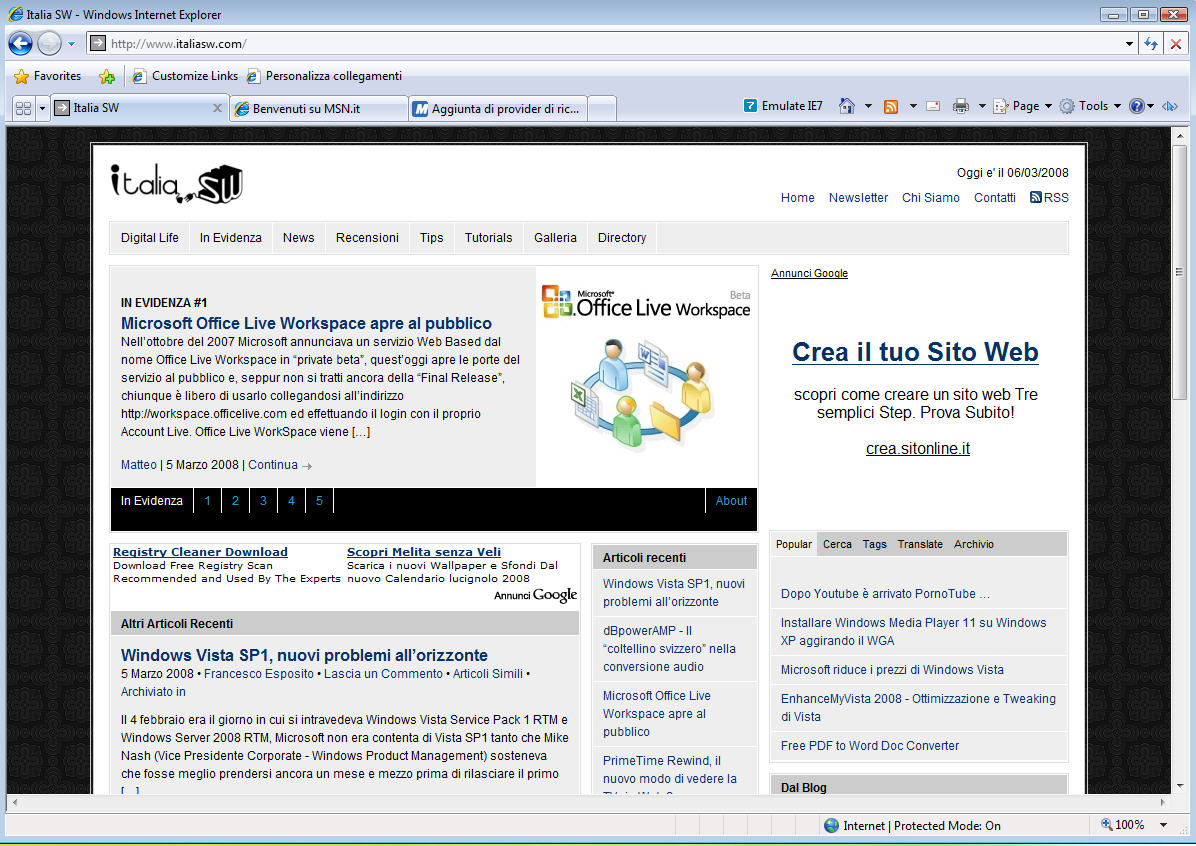The image size is (1196, 846).
Task: Click the 100% zoom level button
Action: tap(1124, 825)
